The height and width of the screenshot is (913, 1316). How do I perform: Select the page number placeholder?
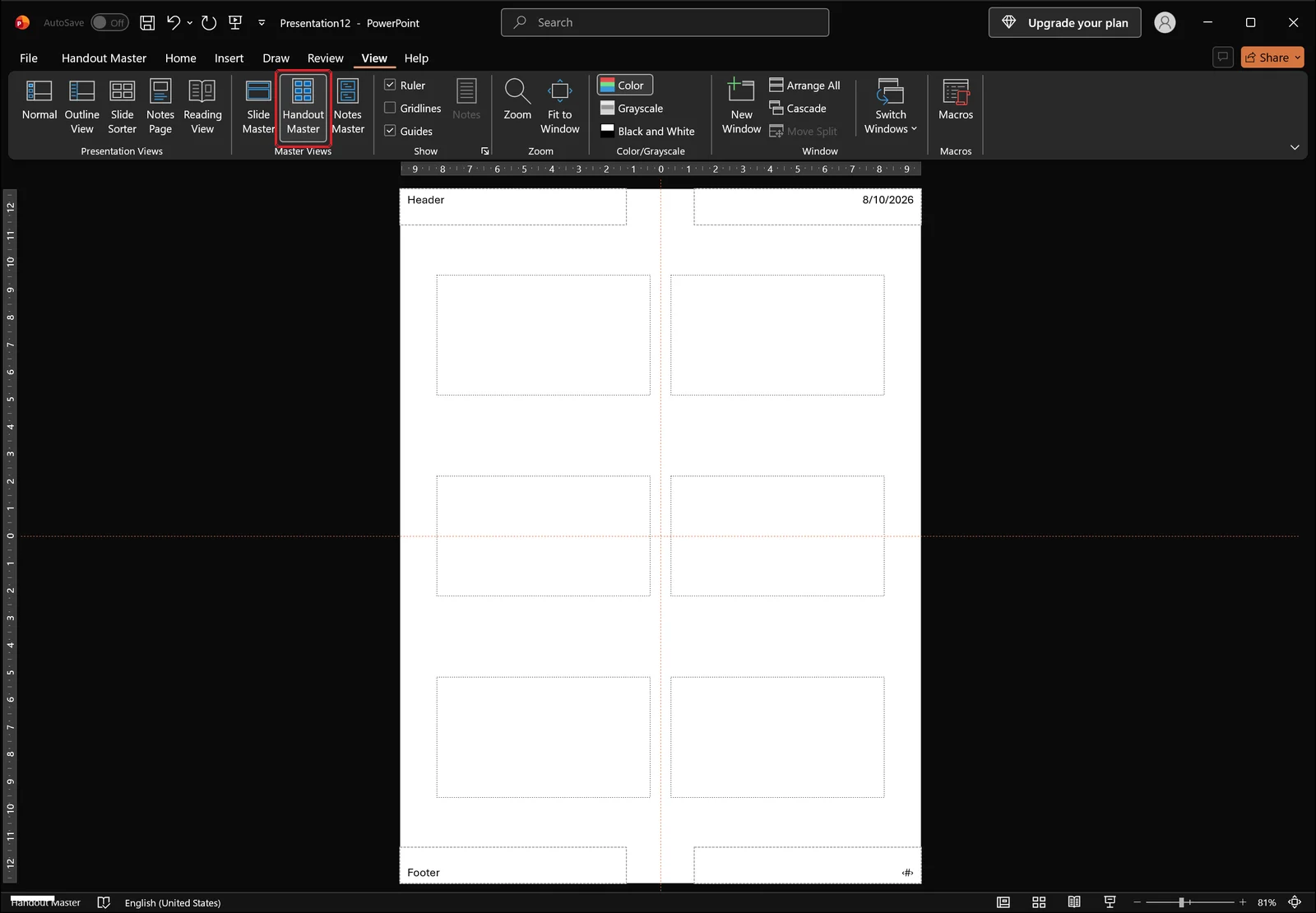[807, 865]
